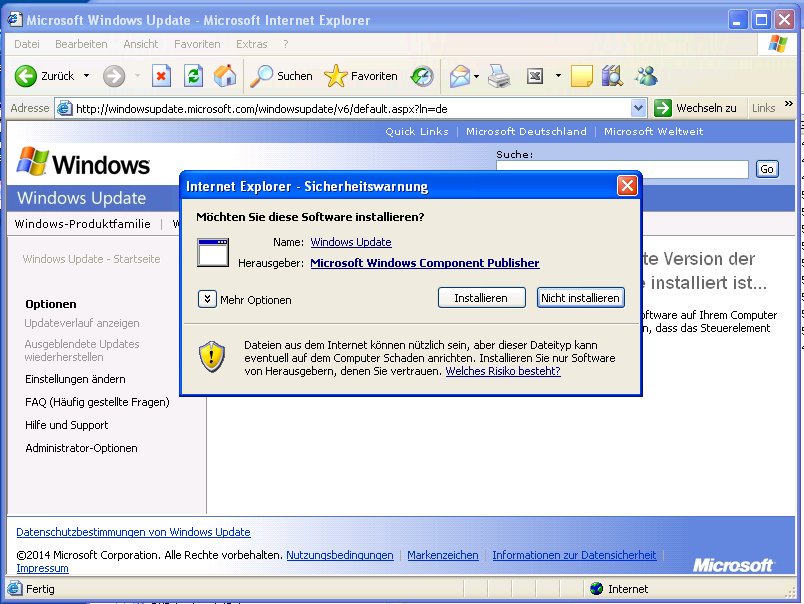The image size is (804, 604).
Task: Open the Forward history dropdown arrow
Action: tap(137, 76)
